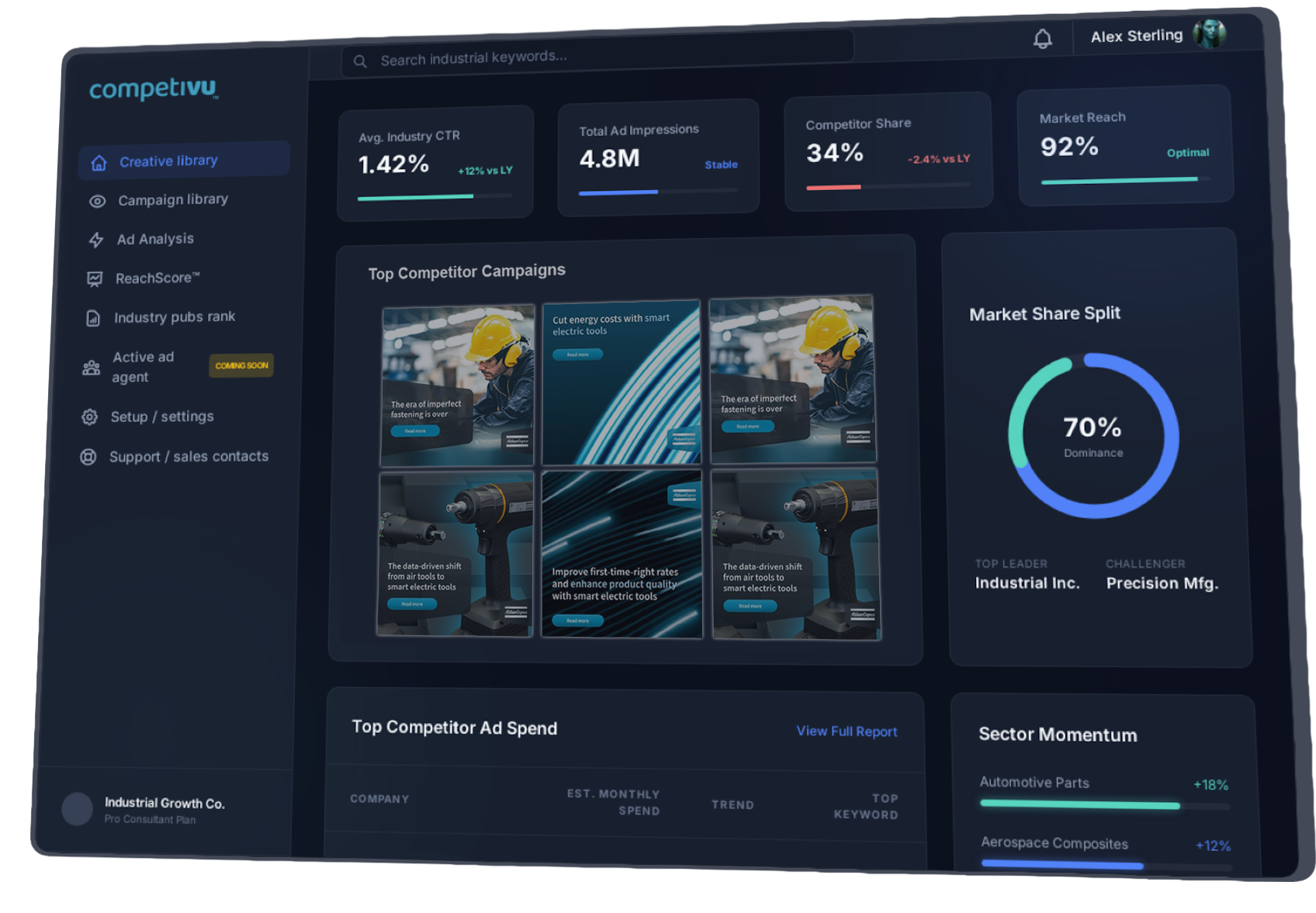Select the Campaign library eye icon
1316x913 pixels.
point(97,200)
